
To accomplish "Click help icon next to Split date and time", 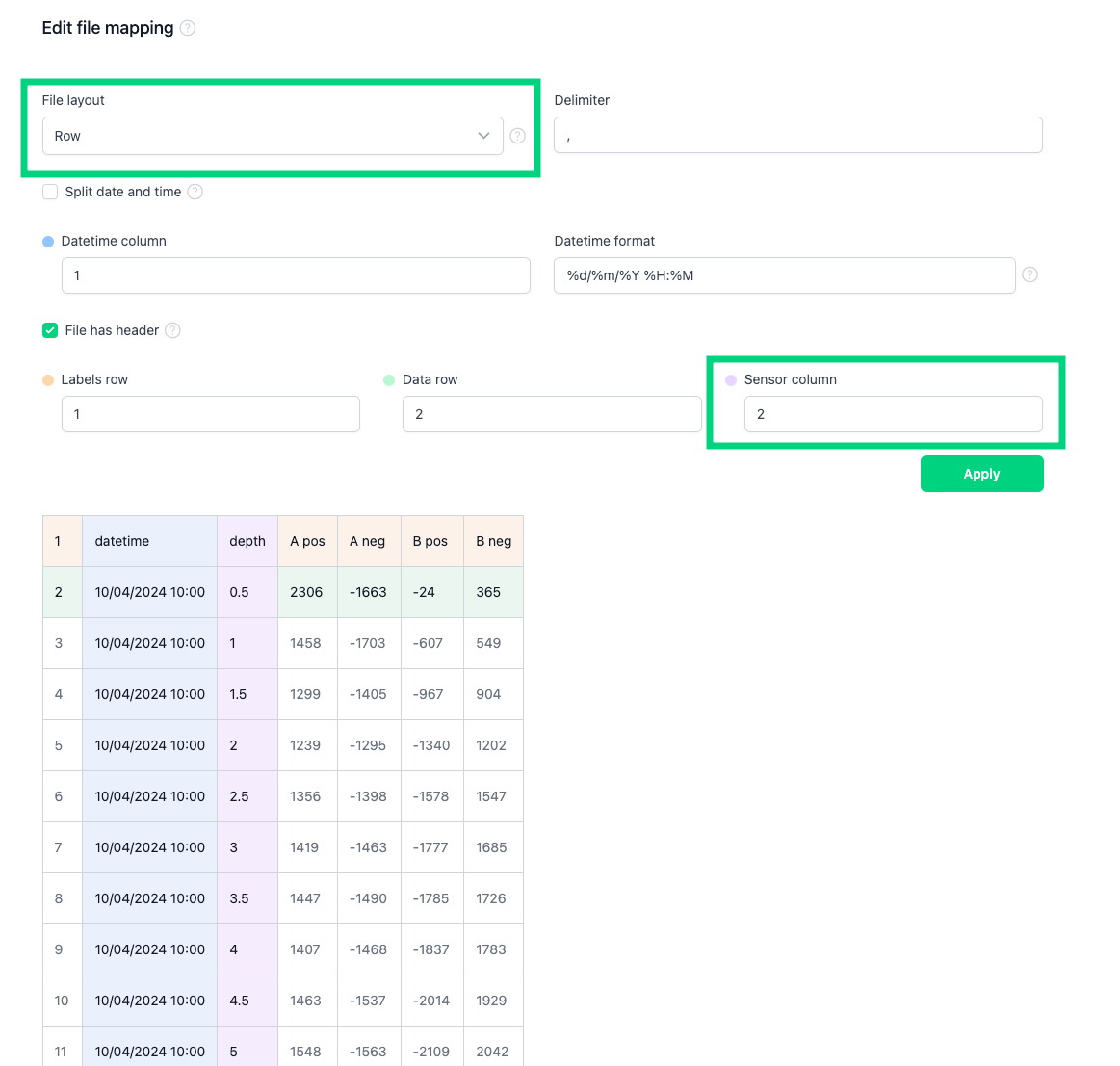I will [195, 192].
